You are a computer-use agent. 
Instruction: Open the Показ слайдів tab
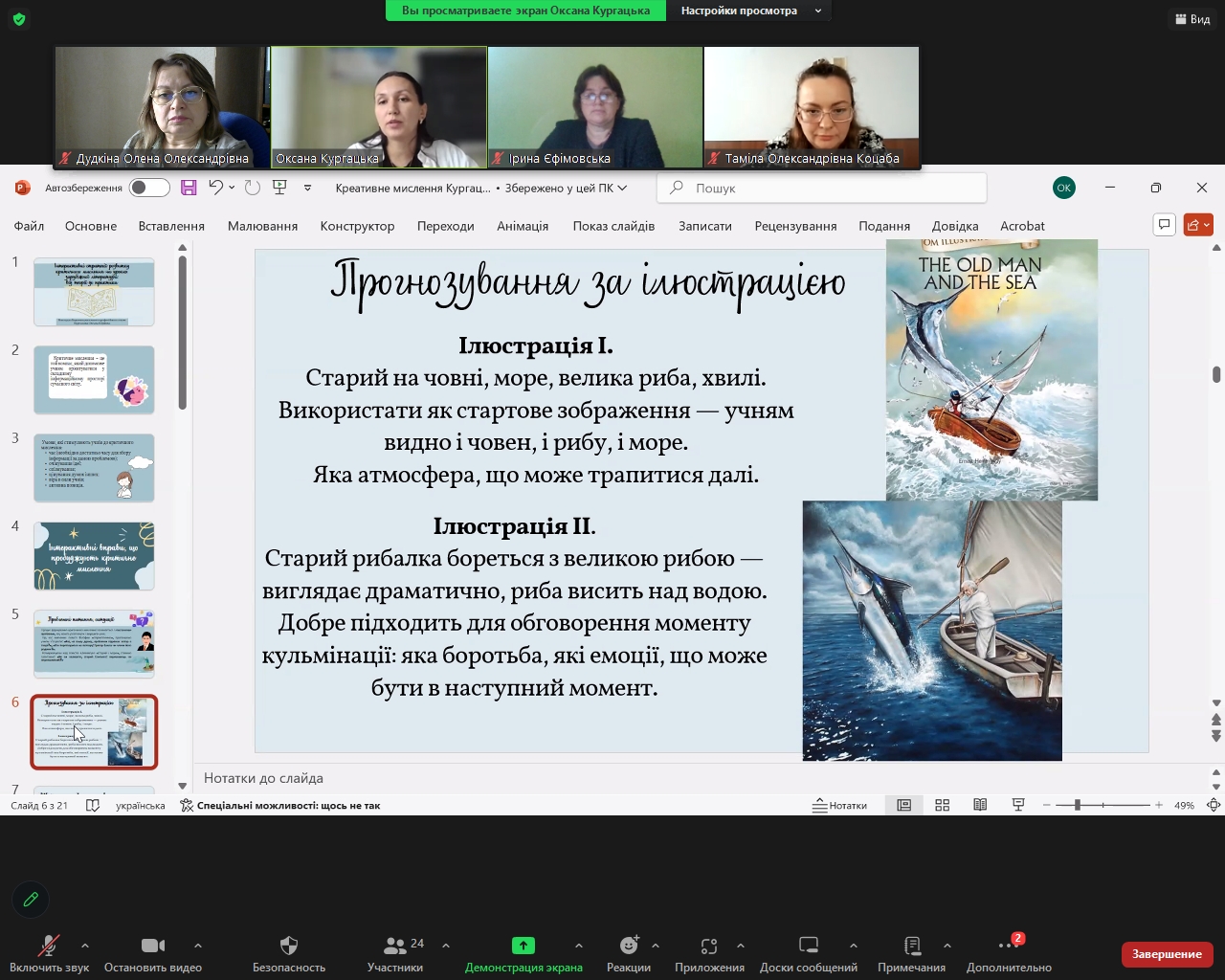point(613,226)
